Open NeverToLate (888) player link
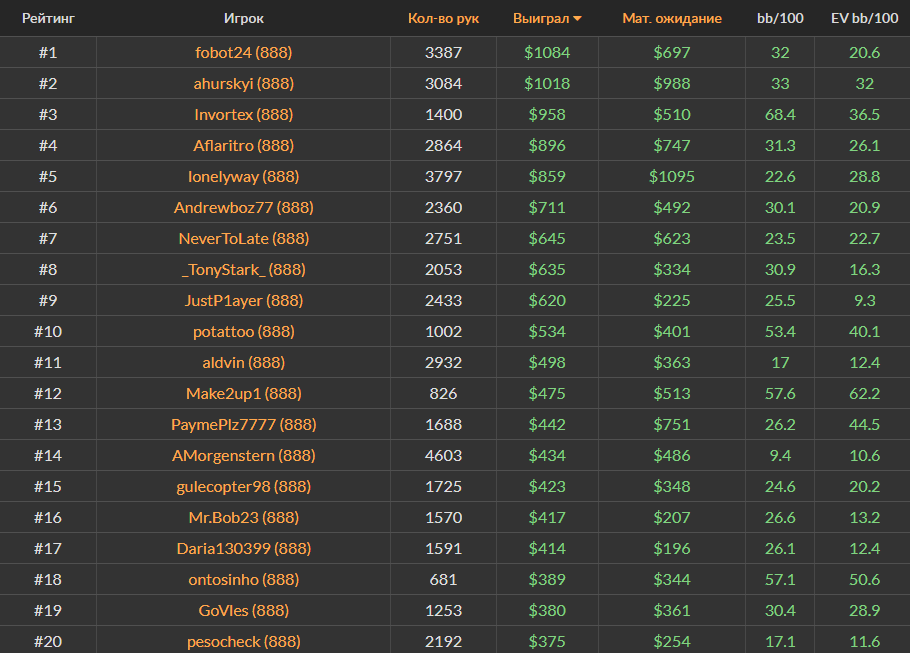This screenshot has width=910, height=653. click(243, 238)
